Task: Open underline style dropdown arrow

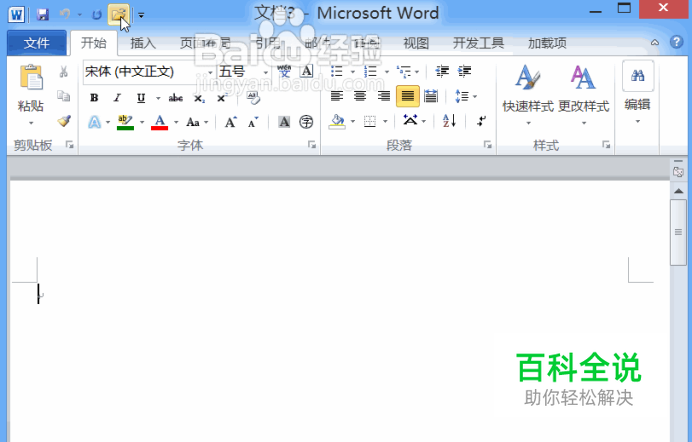Action: click(x=158, y=97)
